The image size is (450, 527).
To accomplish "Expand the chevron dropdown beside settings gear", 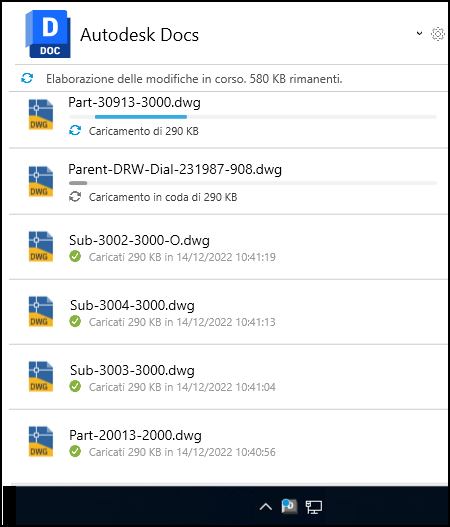I will pos(419,33).
